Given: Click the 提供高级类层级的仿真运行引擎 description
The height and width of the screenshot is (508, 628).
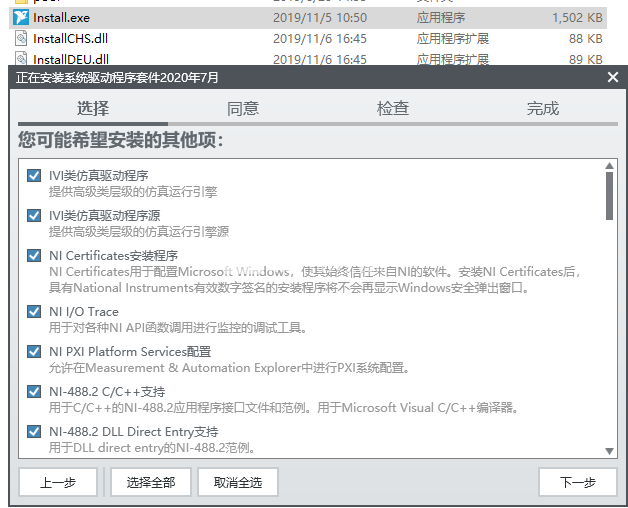Looking at the screenshot, I should click(x=133, y=192).
